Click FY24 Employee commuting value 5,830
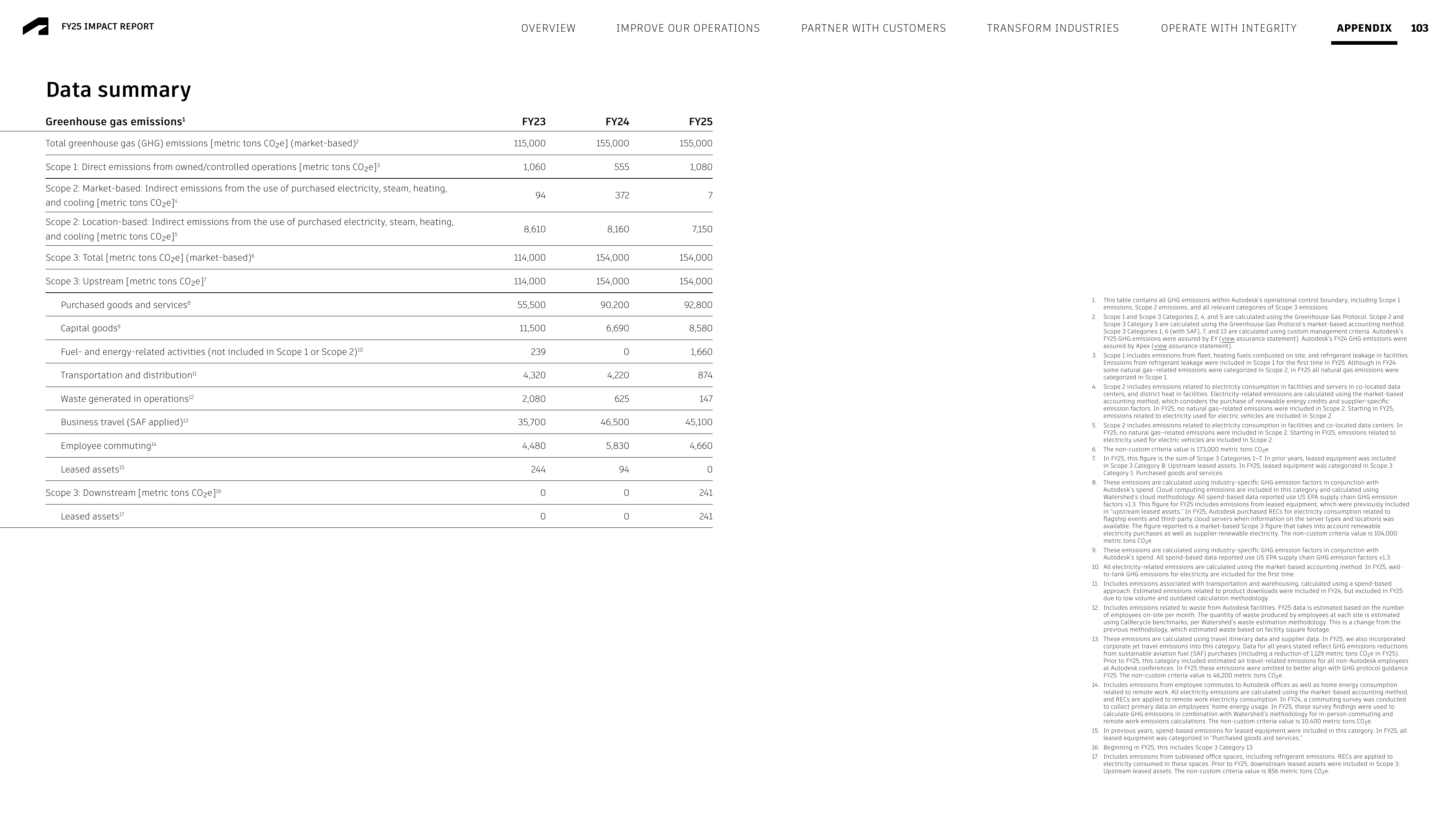This screenshot has width=1456, height=819. pyautogui.click(x=617, y=446)
